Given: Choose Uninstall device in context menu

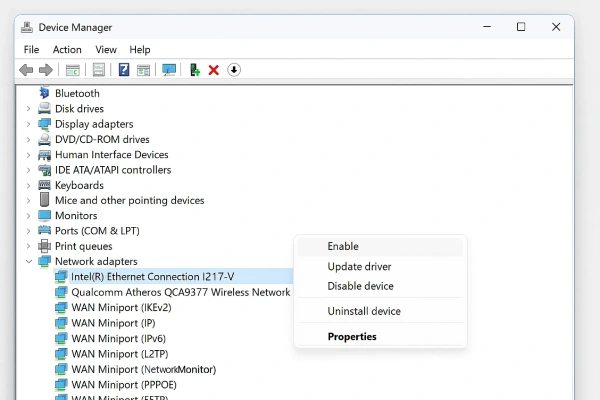Looking at the screenshot, I should pos(380,311).
